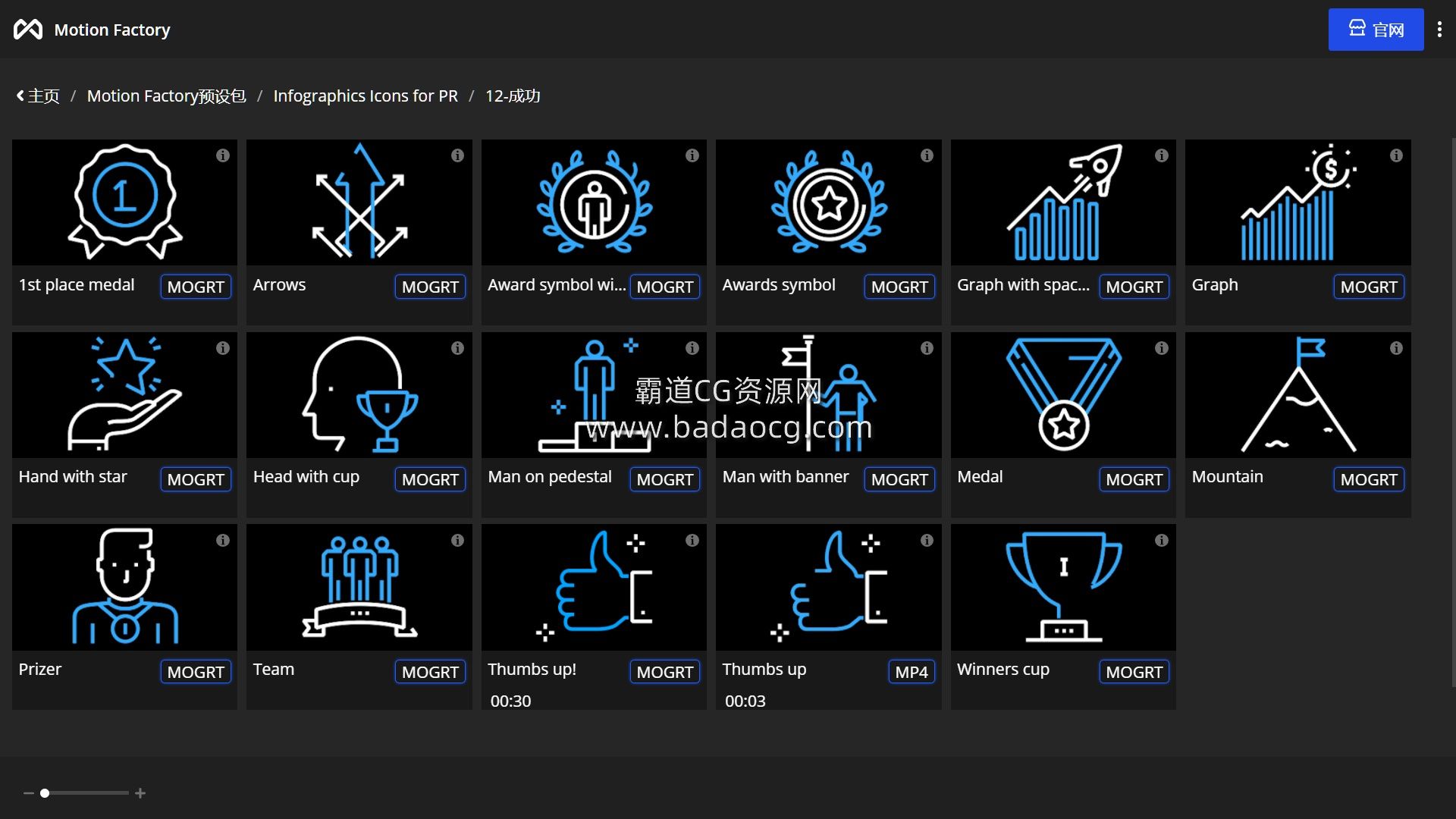Click the Motion Factory logo icon
This screenshot has width=1456, height=819.
pos(28,30)
